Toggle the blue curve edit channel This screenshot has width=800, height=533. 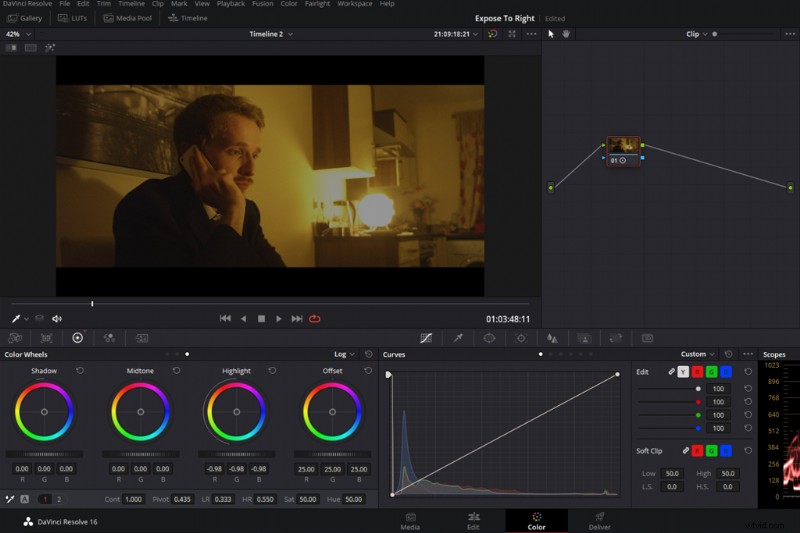coord(726,372)
